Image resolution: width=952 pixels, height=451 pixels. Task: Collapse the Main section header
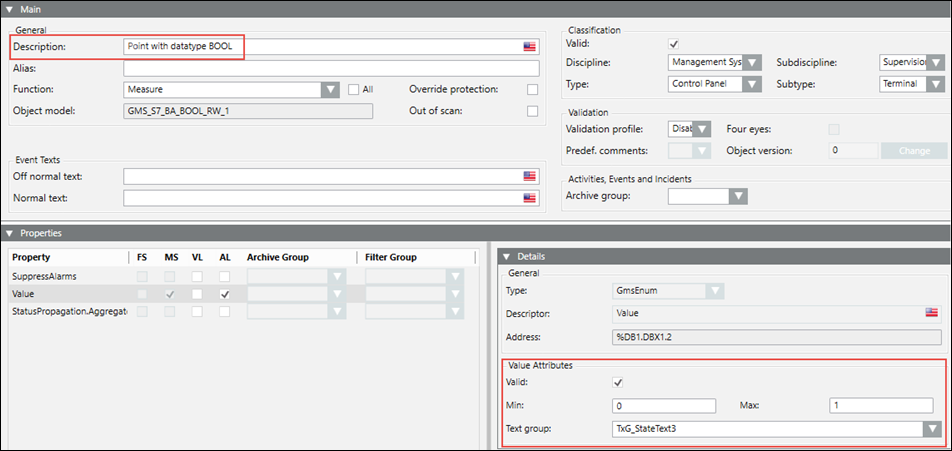click(x=9, y=9)
